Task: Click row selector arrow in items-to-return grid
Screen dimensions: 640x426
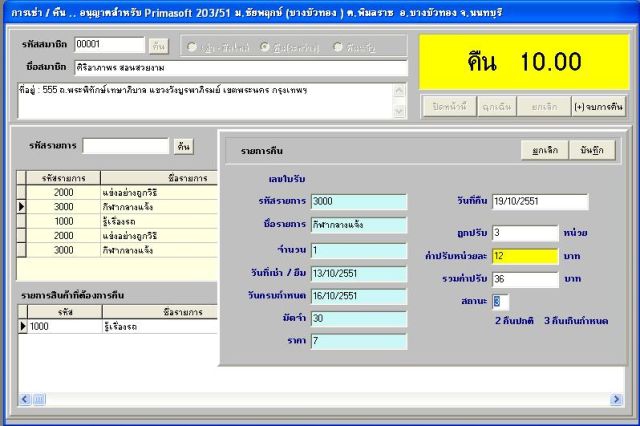Action: (22, 326)
